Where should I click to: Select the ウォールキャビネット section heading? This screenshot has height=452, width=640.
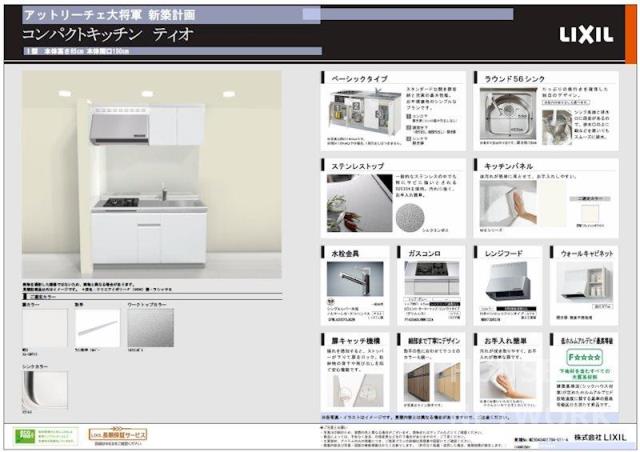587,254
